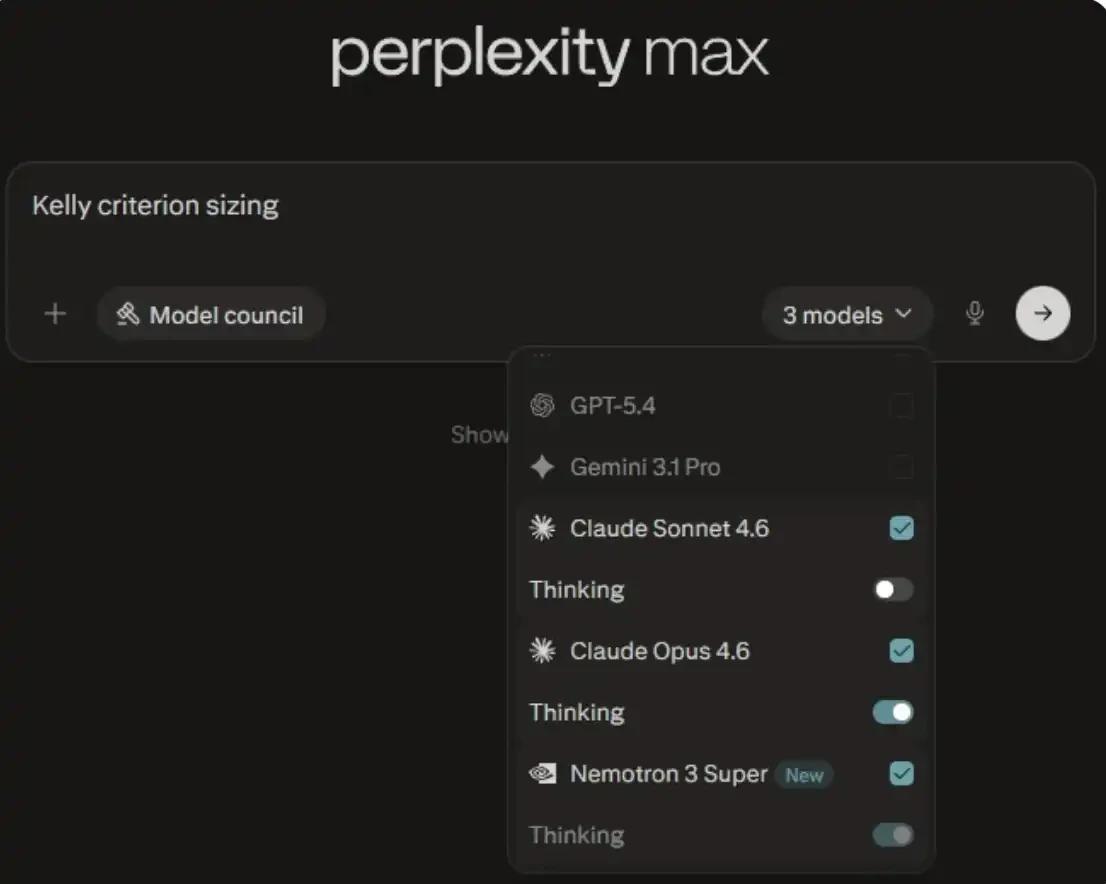Image resolution: width=1106 pixels, height=884 pixels.
Task: Click the Gemini sparkle icon
Action: [x=542, y=467]
